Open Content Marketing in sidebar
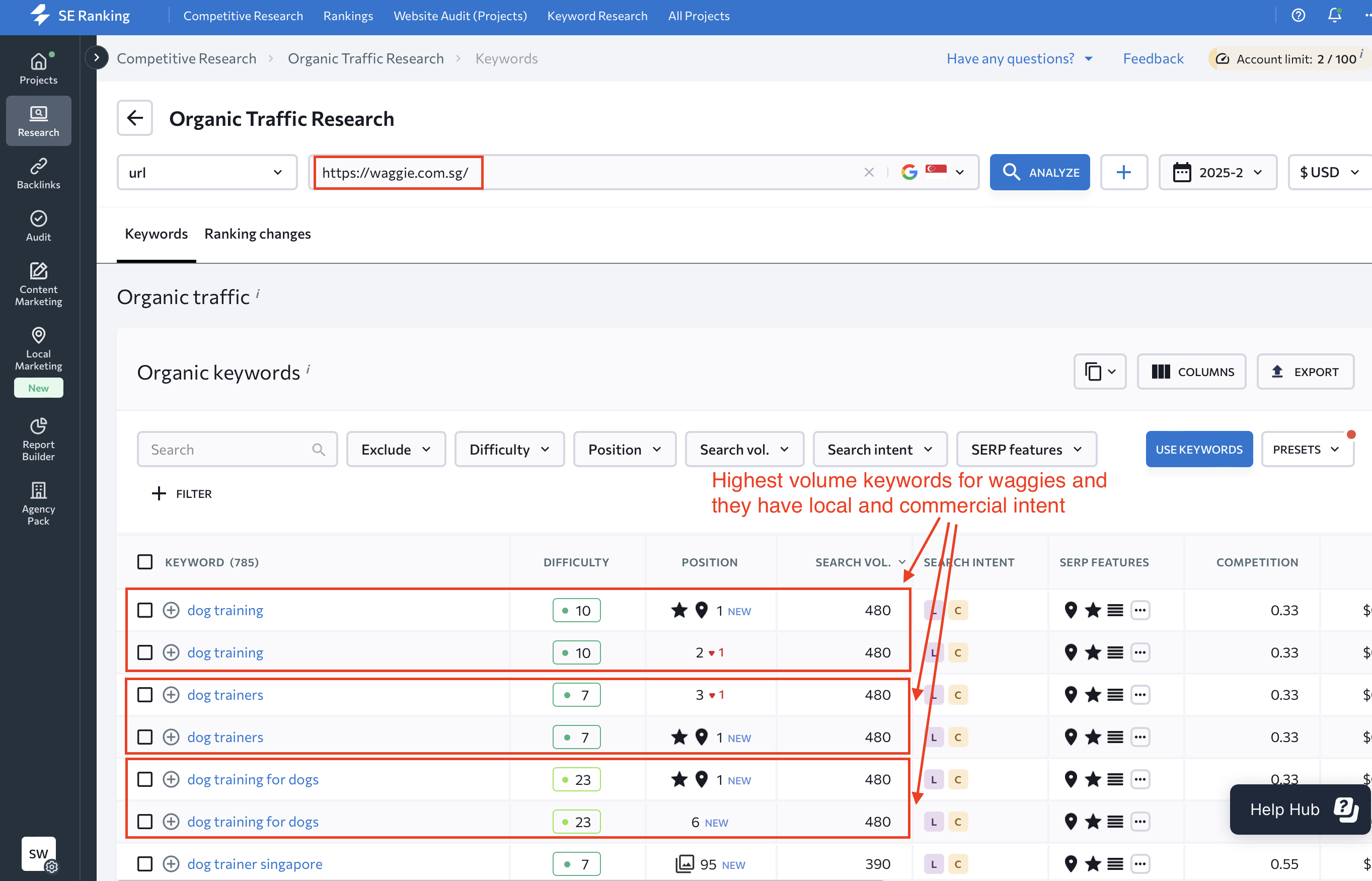Image resolution: width=1372 pixels, height=881 pixels. click(38, 284)
